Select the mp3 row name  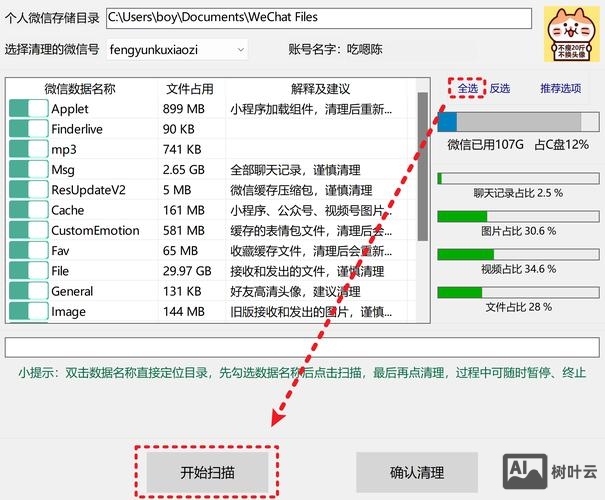coord(64,149)
